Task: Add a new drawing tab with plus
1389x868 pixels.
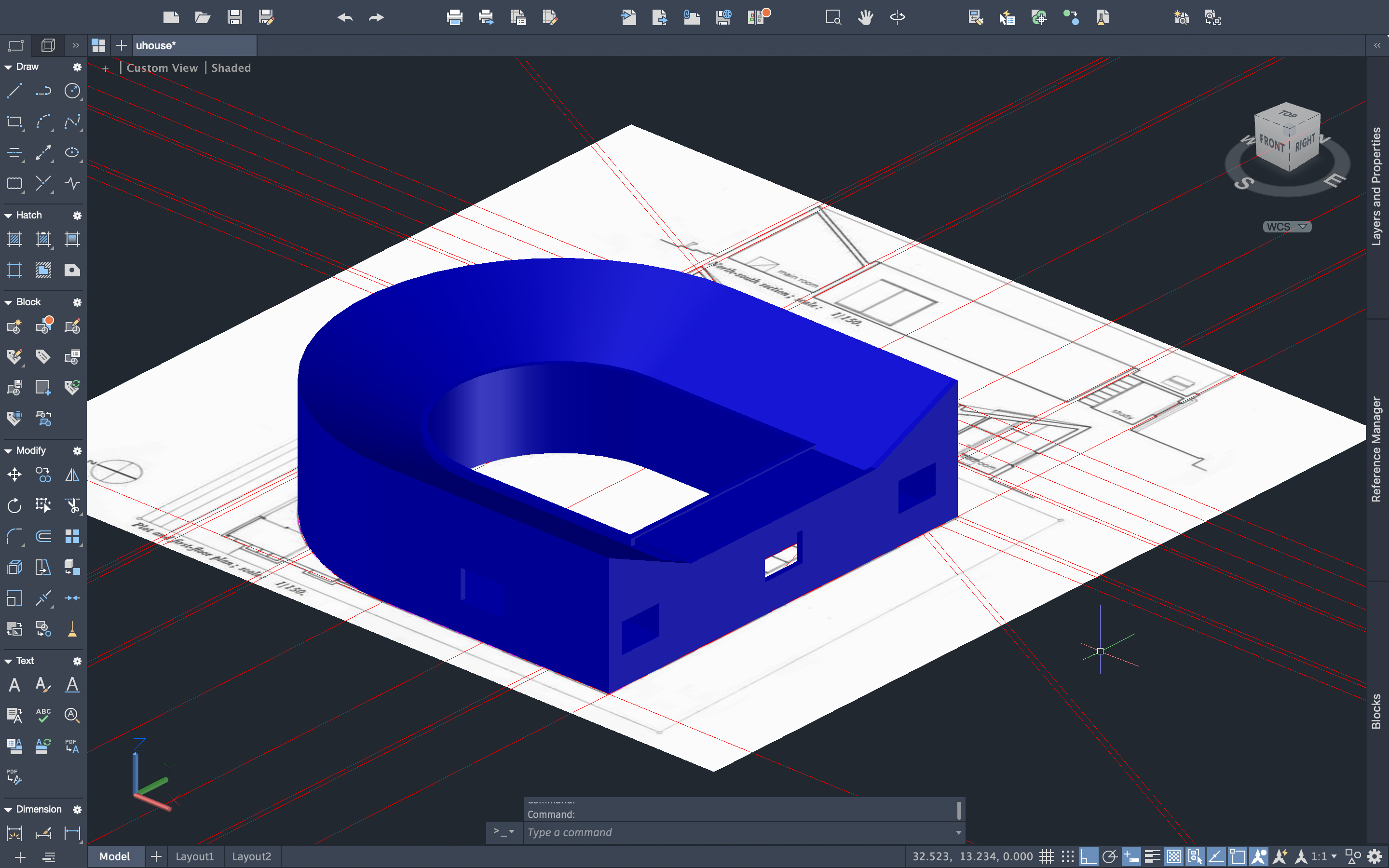Action: point(121,45)
